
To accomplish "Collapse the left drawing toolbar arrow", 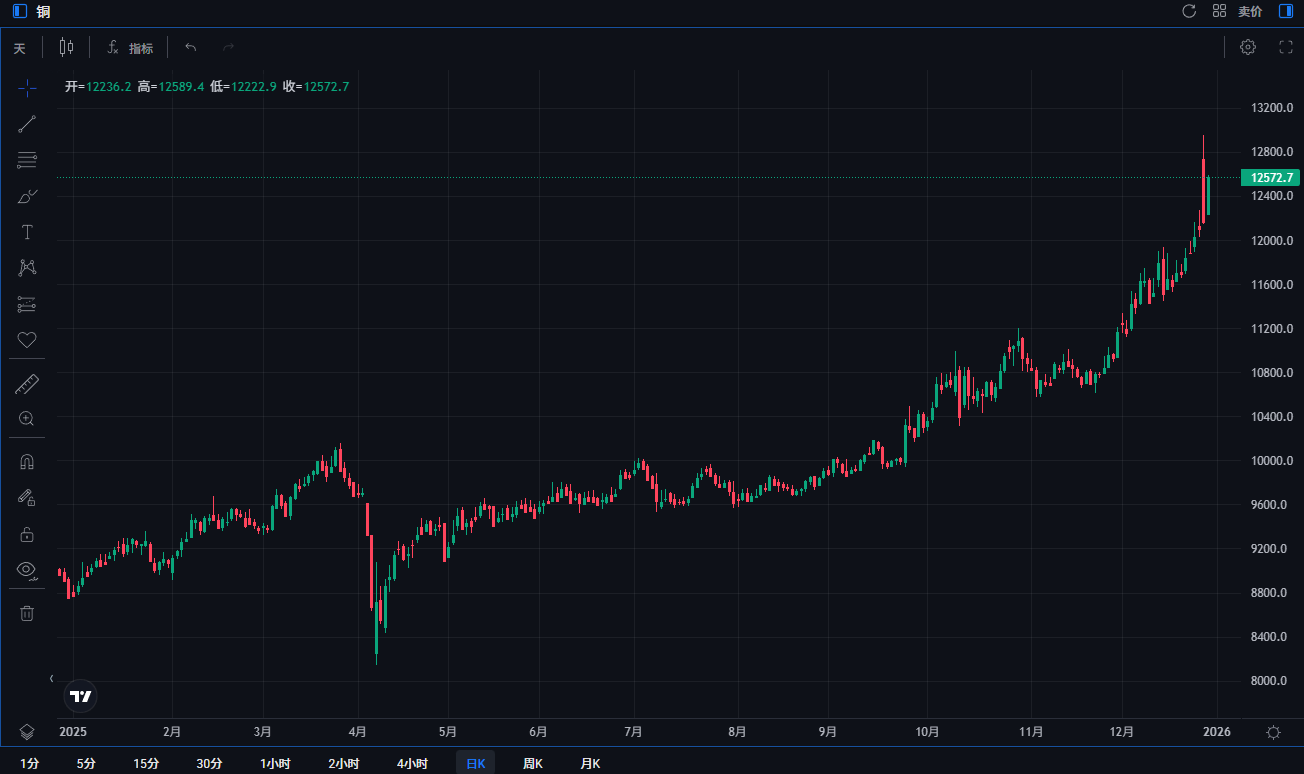I will coord(52,678).
